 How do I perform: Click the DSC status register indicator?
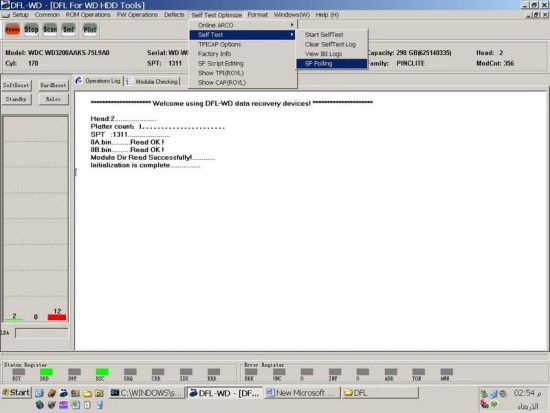click(x=102, y=372)
